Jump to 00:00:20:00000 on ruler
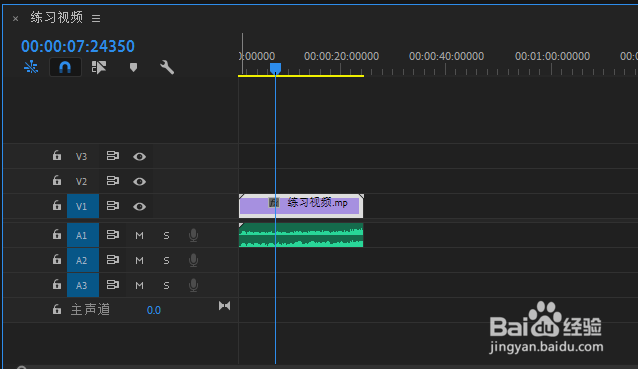 pos(341,56)
